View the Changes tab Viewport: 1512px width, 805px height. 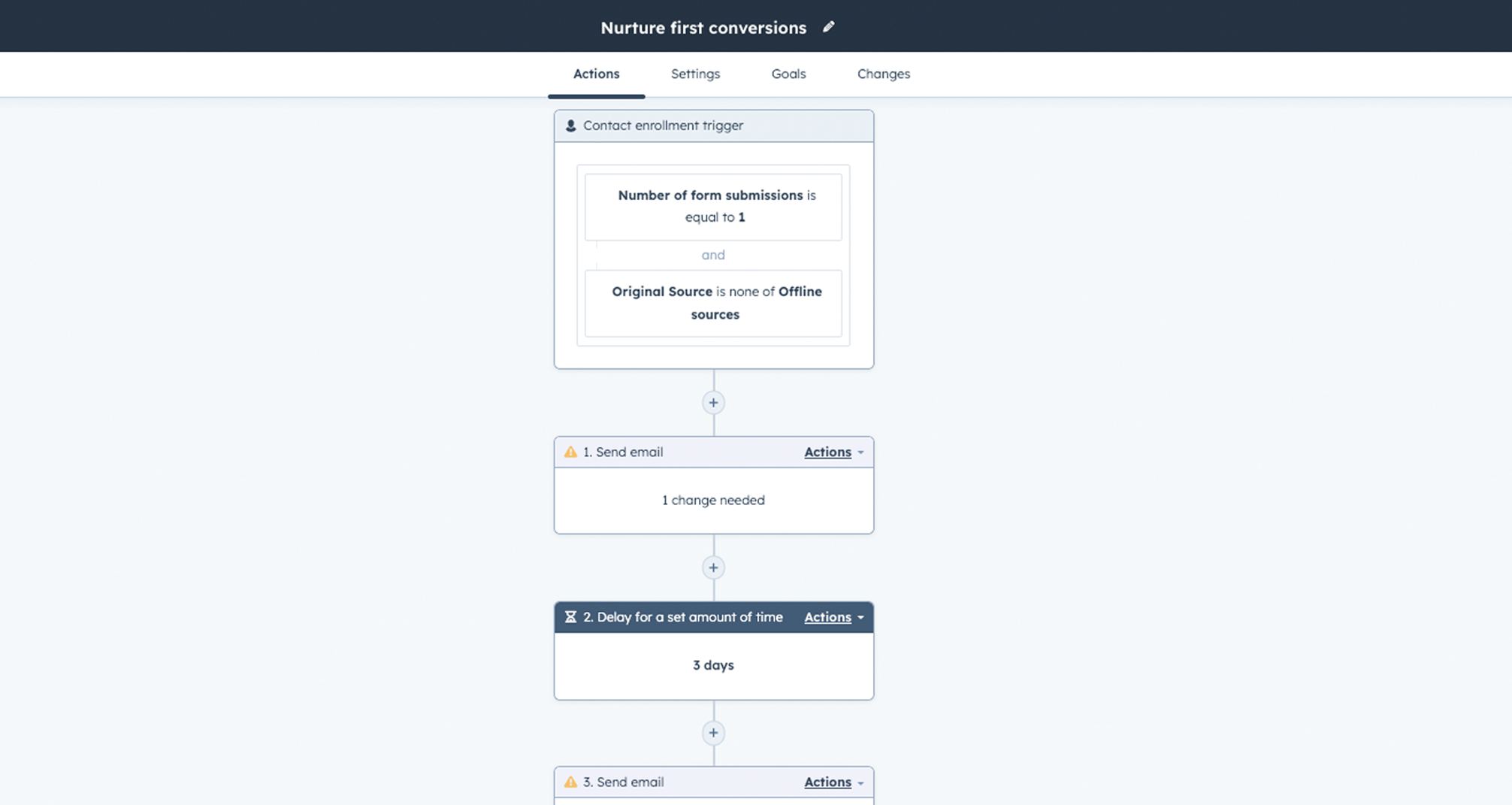tap(883, 74)
